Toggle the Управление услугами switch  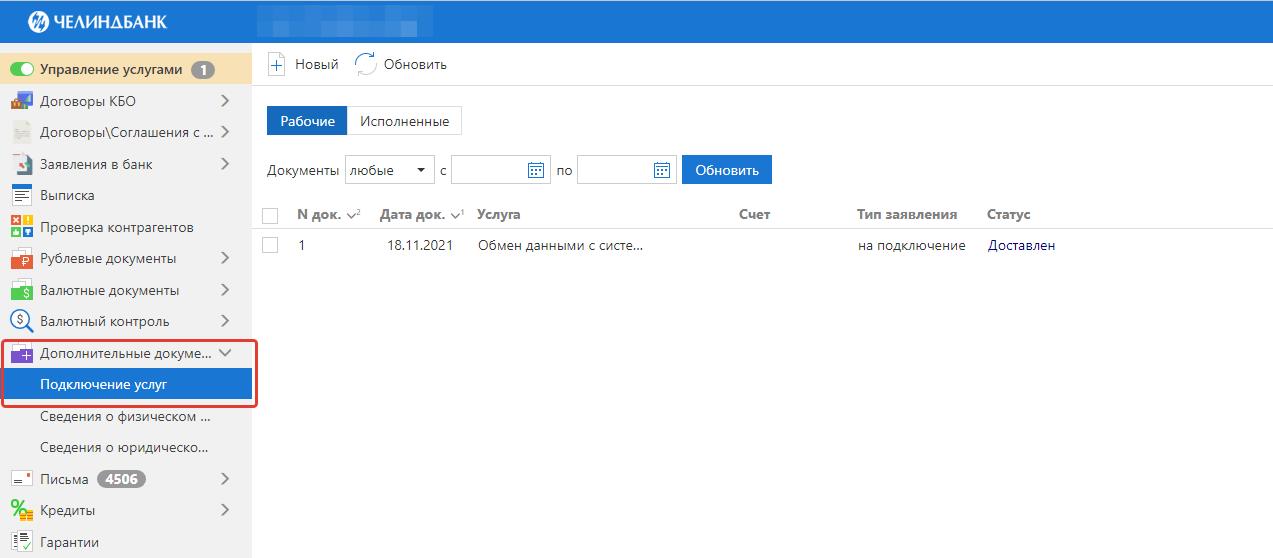pyautogui.click(x=22, y=70)
